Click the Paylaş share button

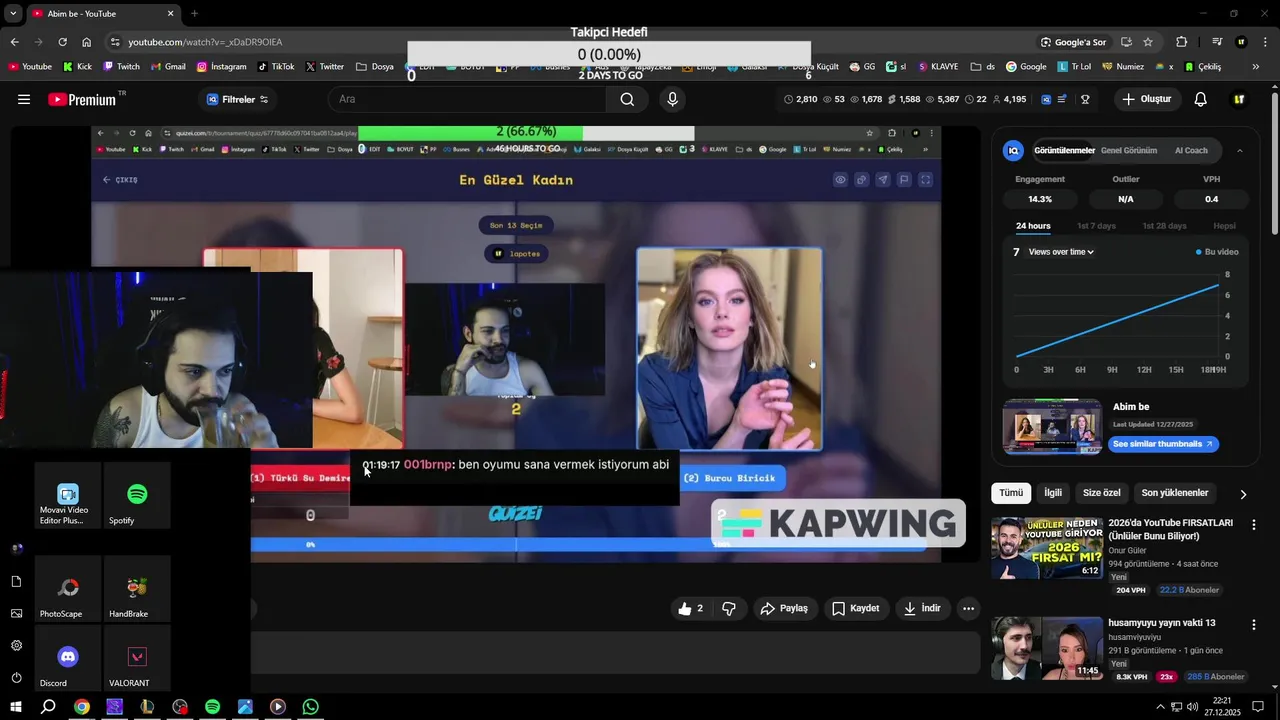pos(784,608)
